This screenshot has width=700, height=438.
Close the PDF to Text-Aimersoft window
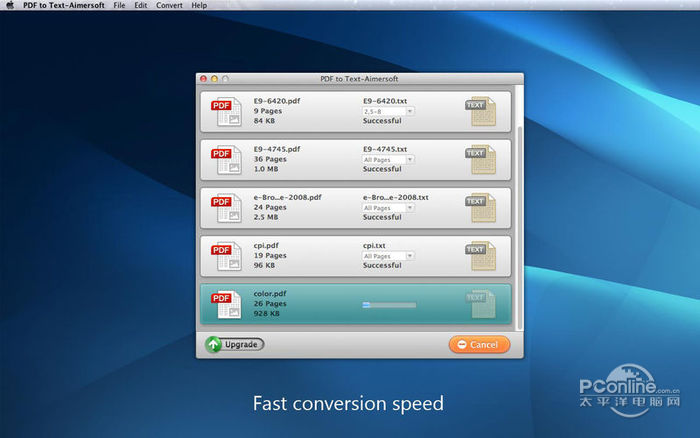click(x=204, y=79)
